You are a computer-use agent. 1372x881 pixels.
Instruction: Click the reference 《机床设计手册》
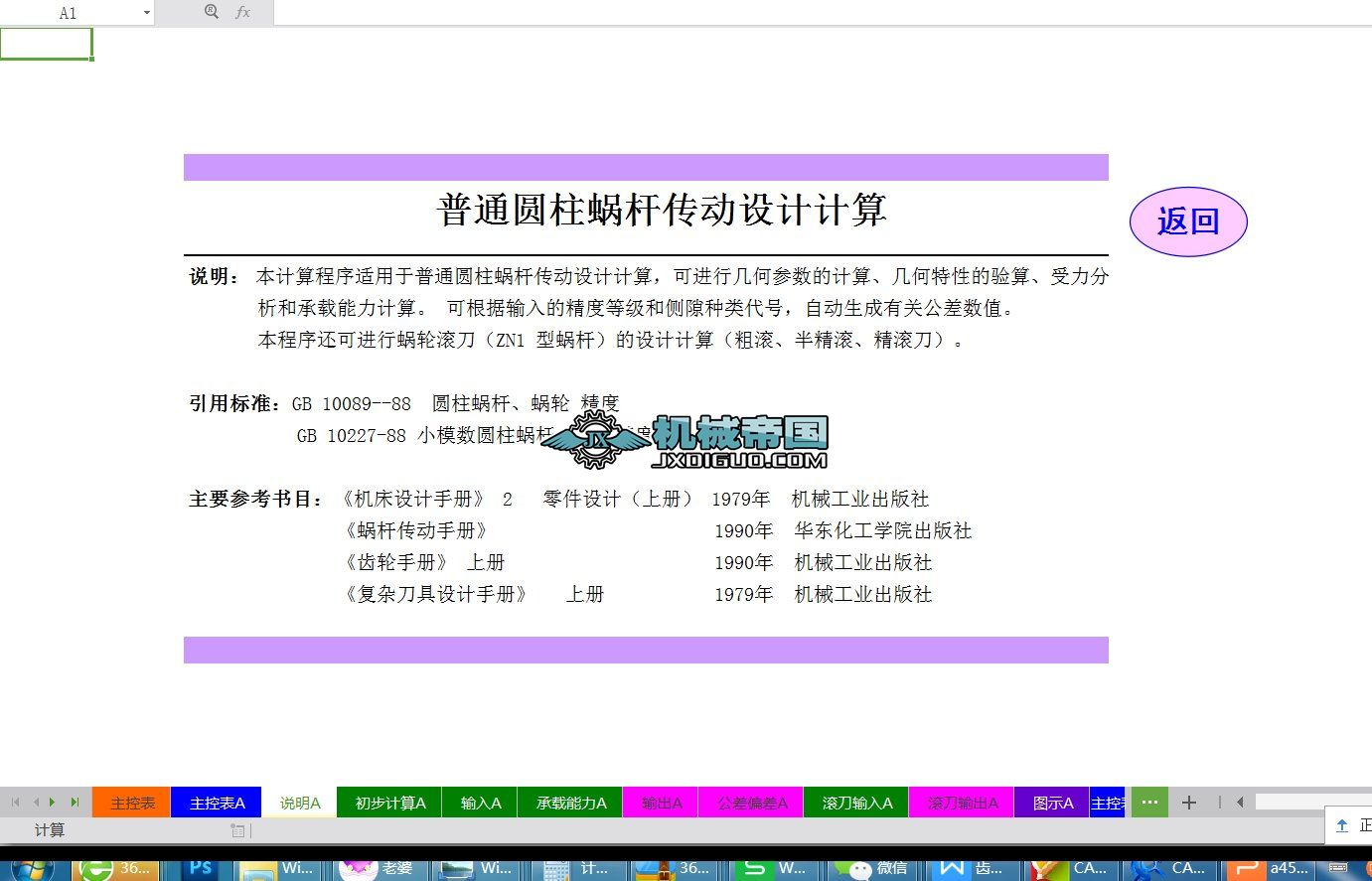coord(411,499)
